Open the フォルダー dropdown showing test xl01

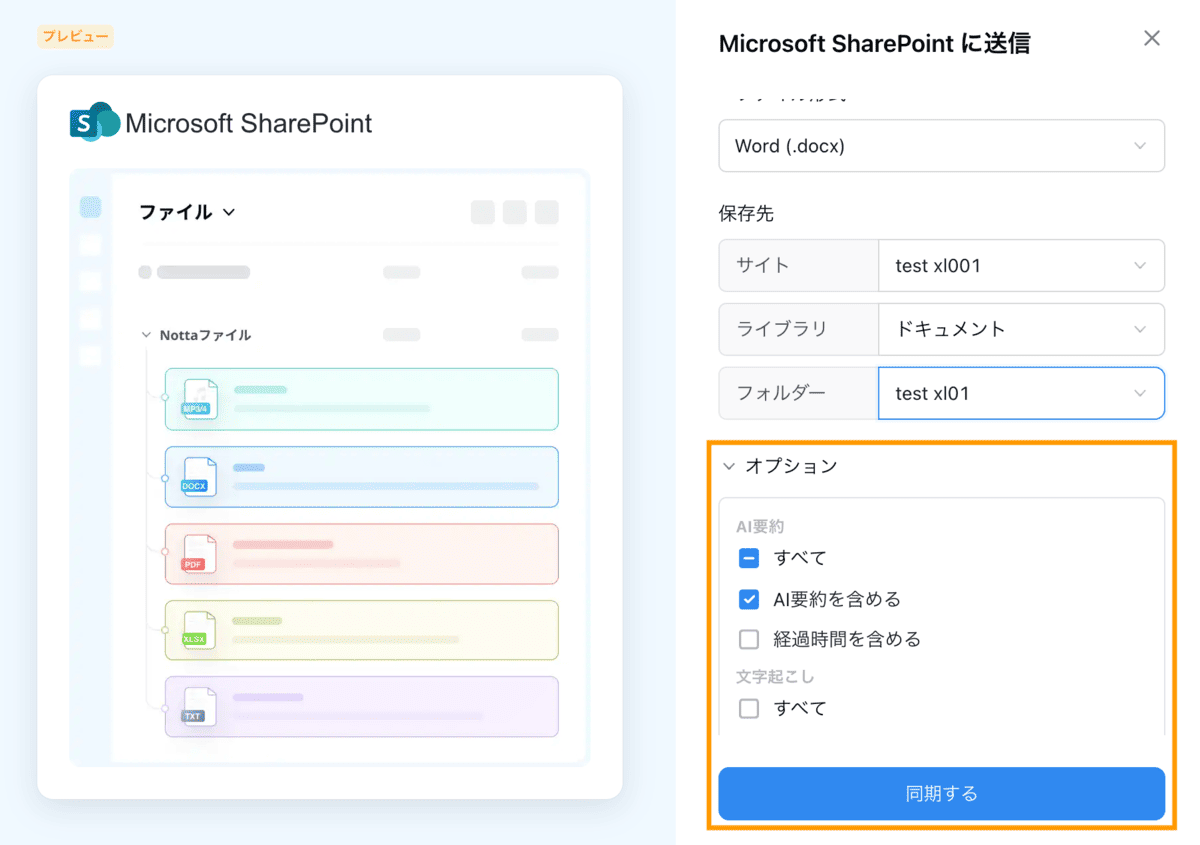click(1021, 393)
